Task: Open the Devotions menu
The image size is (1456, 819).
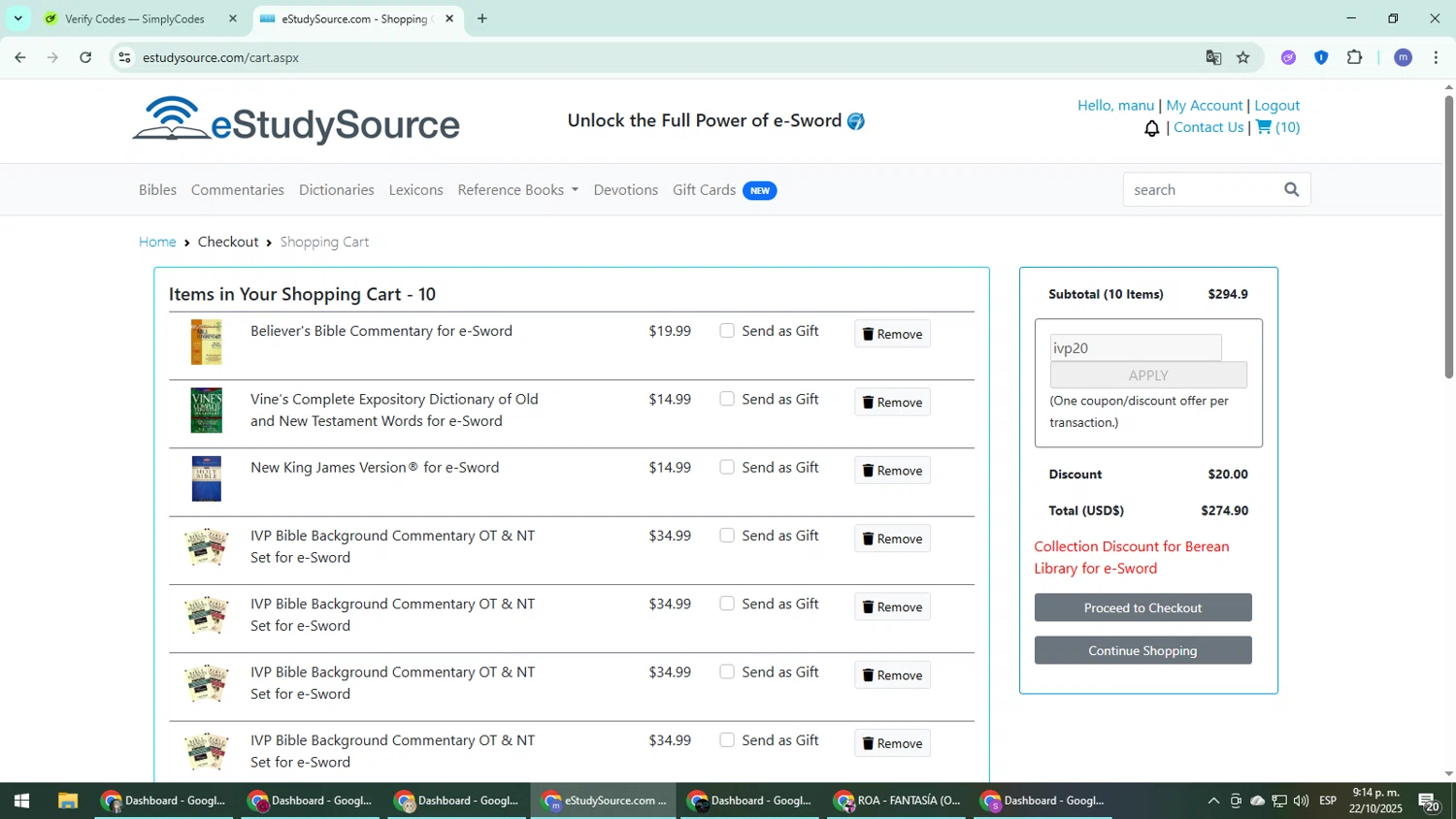Action: (x=625, y=189)
